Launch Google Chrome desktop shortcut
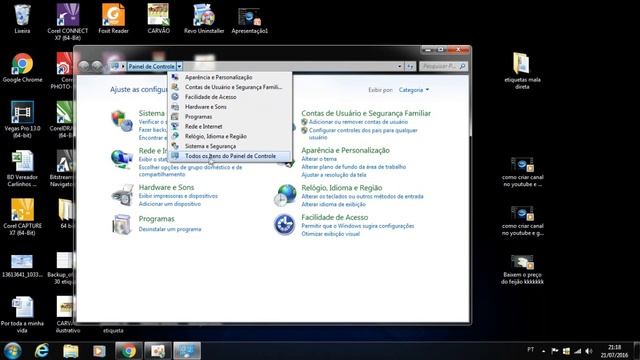Screen dimensions: 640x360 pos(22,67)
